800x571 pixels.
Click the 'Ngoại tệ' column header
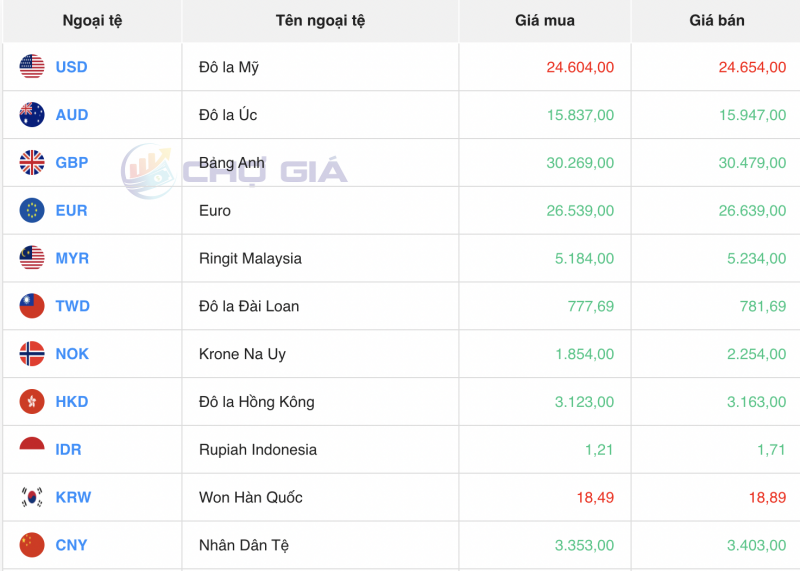pos(92,20)
